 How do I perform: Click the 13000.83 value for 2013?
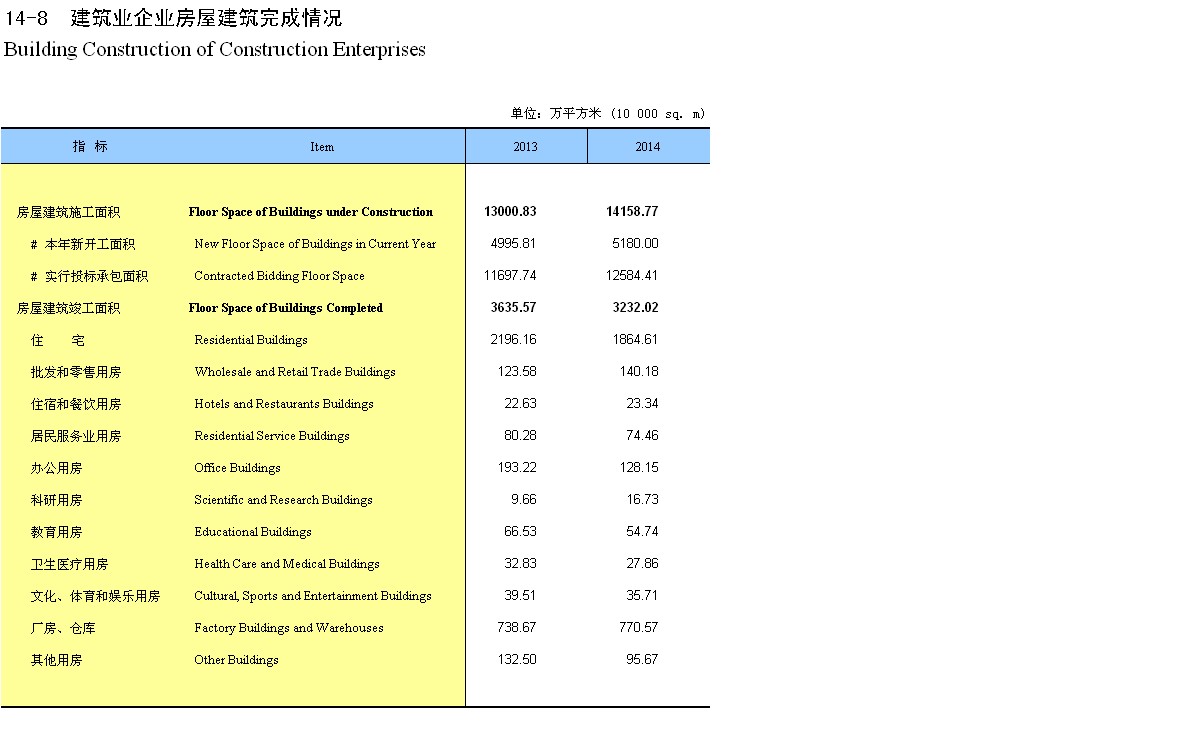click(510, 212)
